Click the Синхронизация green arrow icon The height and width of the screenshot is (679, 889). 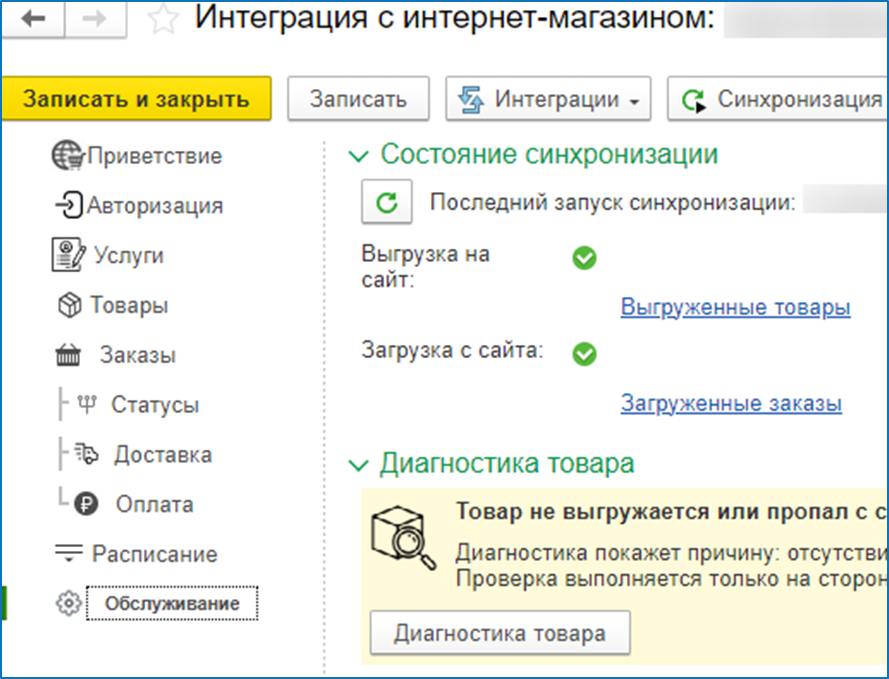pyautogui.click(x=693, y=100)
